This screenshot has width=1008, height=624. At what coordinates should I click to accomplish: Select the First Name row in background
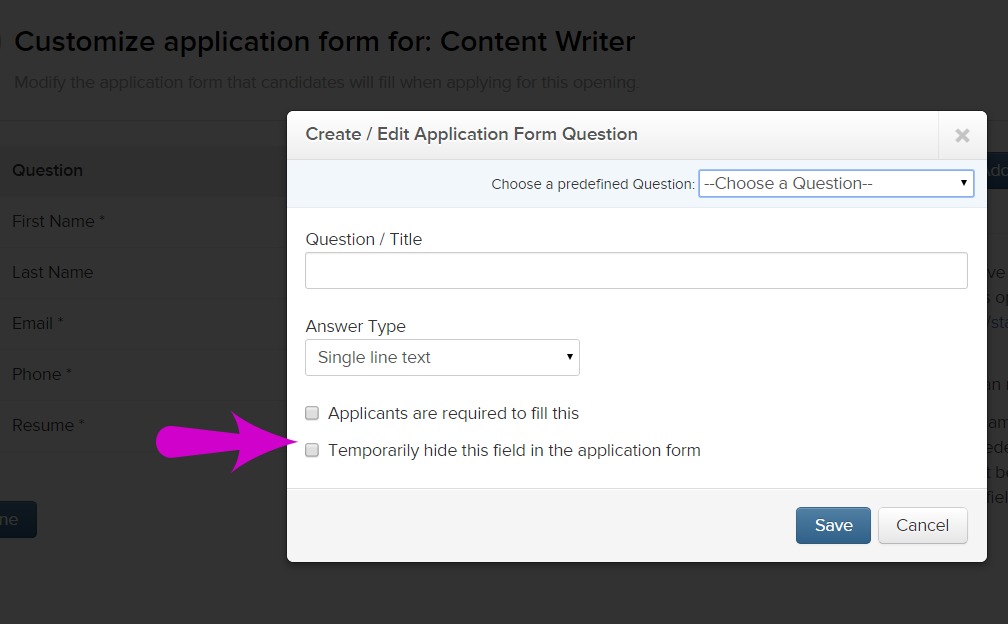tap(143, 221)
